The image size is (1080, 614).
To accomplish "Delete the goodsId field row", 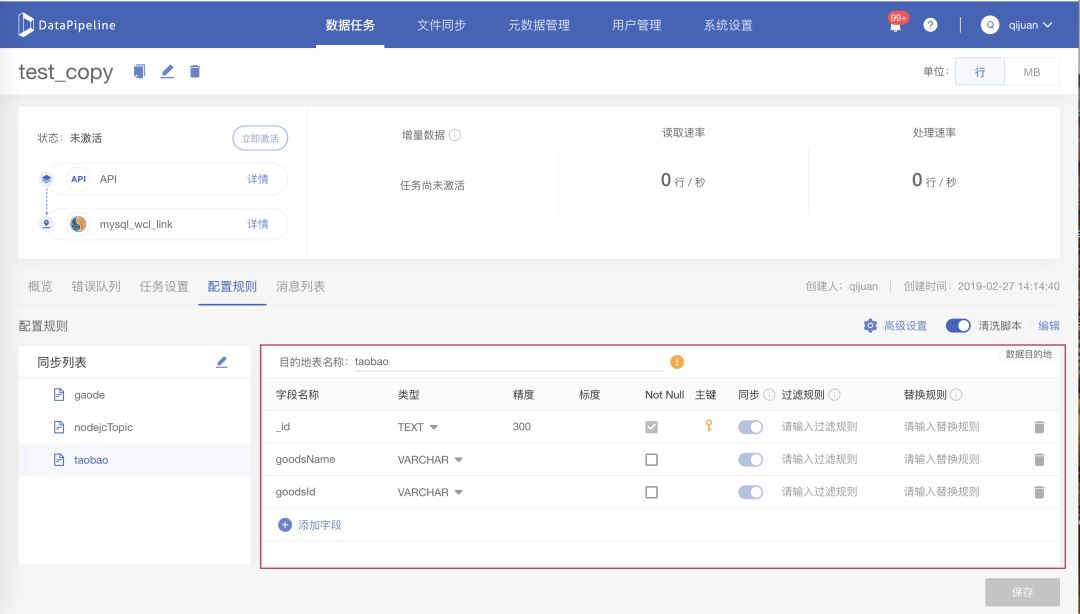I will pyautogui.click(x=1039, y=492).
